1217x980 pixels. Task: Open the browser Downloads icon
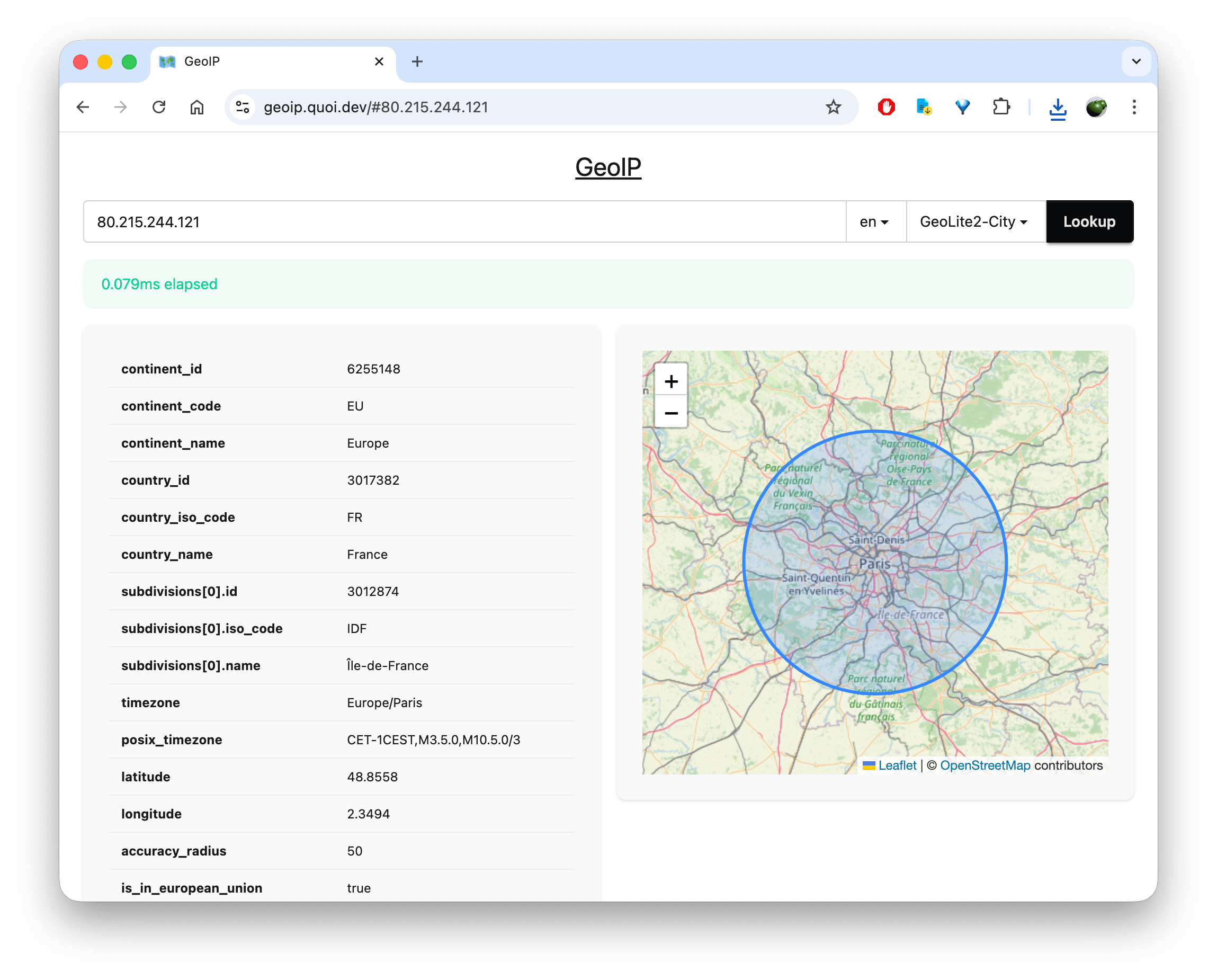pos(1058,107)
